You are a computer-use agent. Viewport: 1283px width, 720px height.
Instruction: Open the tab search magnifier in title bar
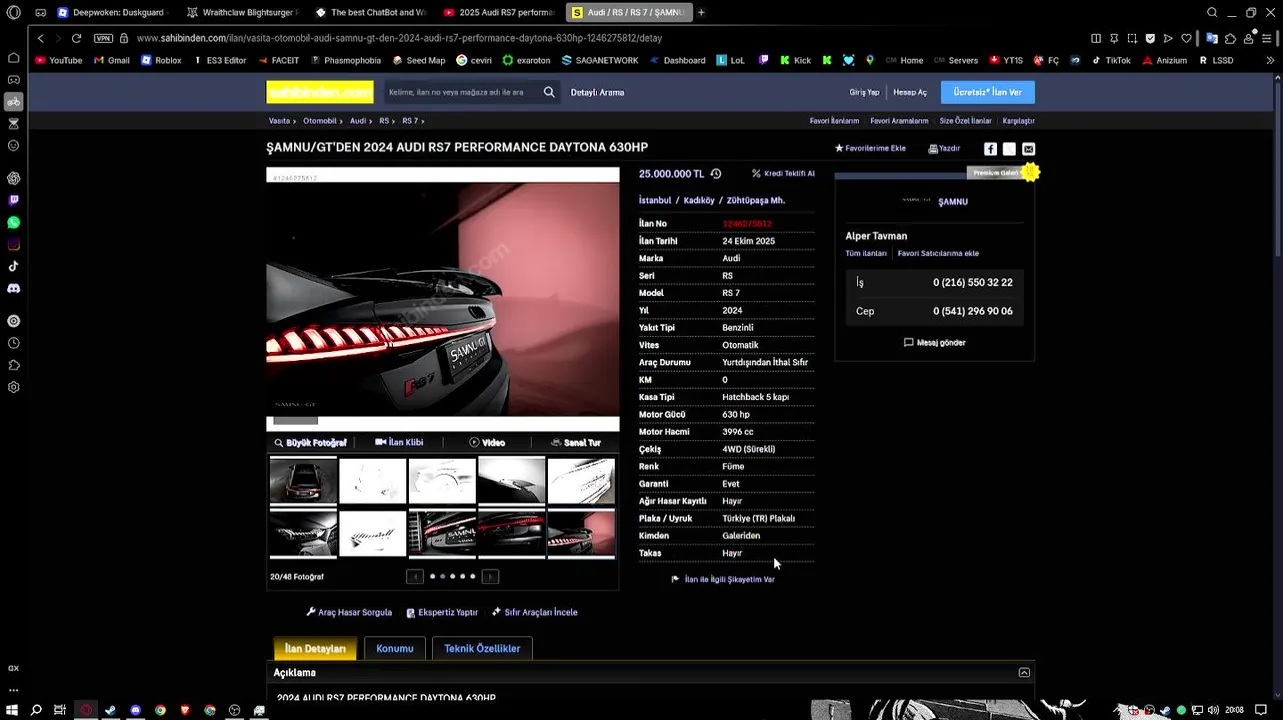pos(1212,12)
